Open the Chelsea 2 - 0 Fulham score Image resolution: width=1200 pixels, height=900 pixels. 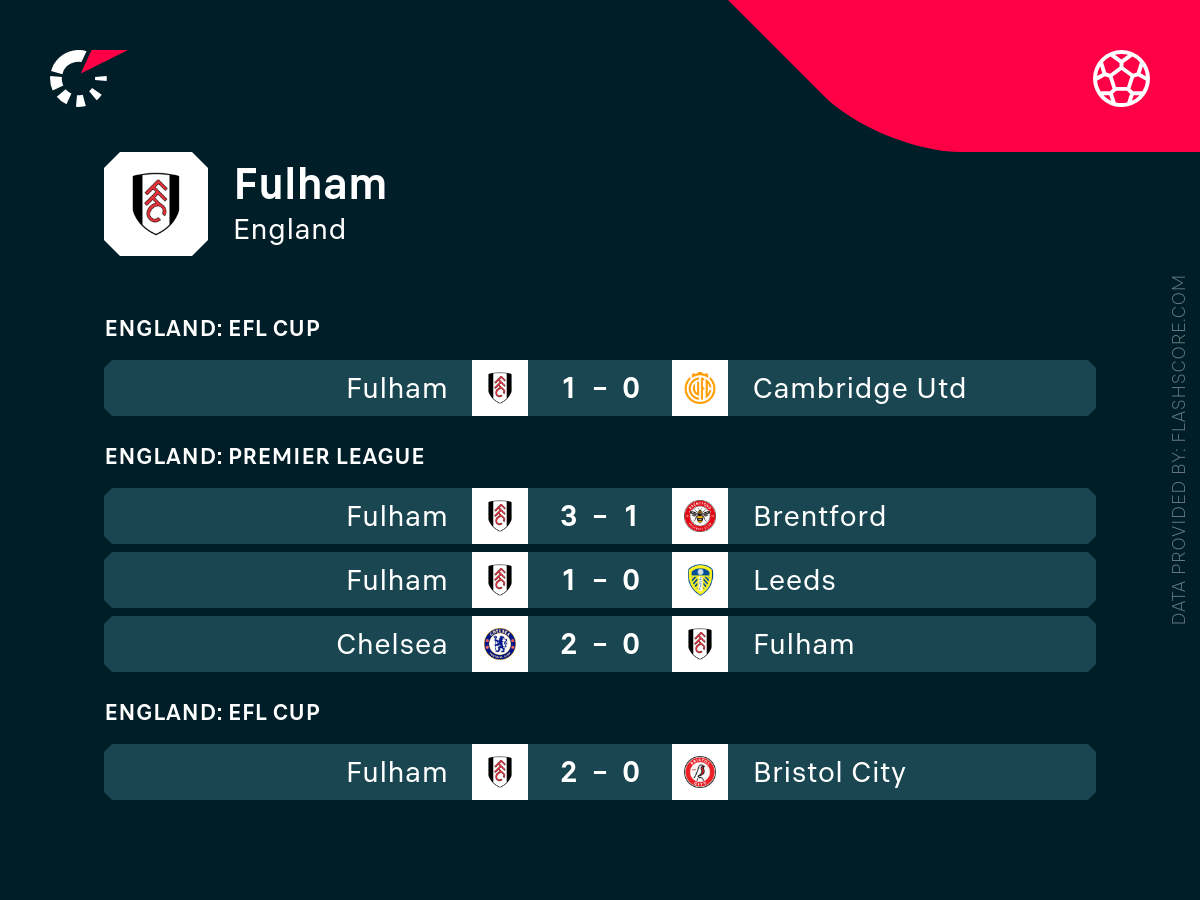point(600,644)
